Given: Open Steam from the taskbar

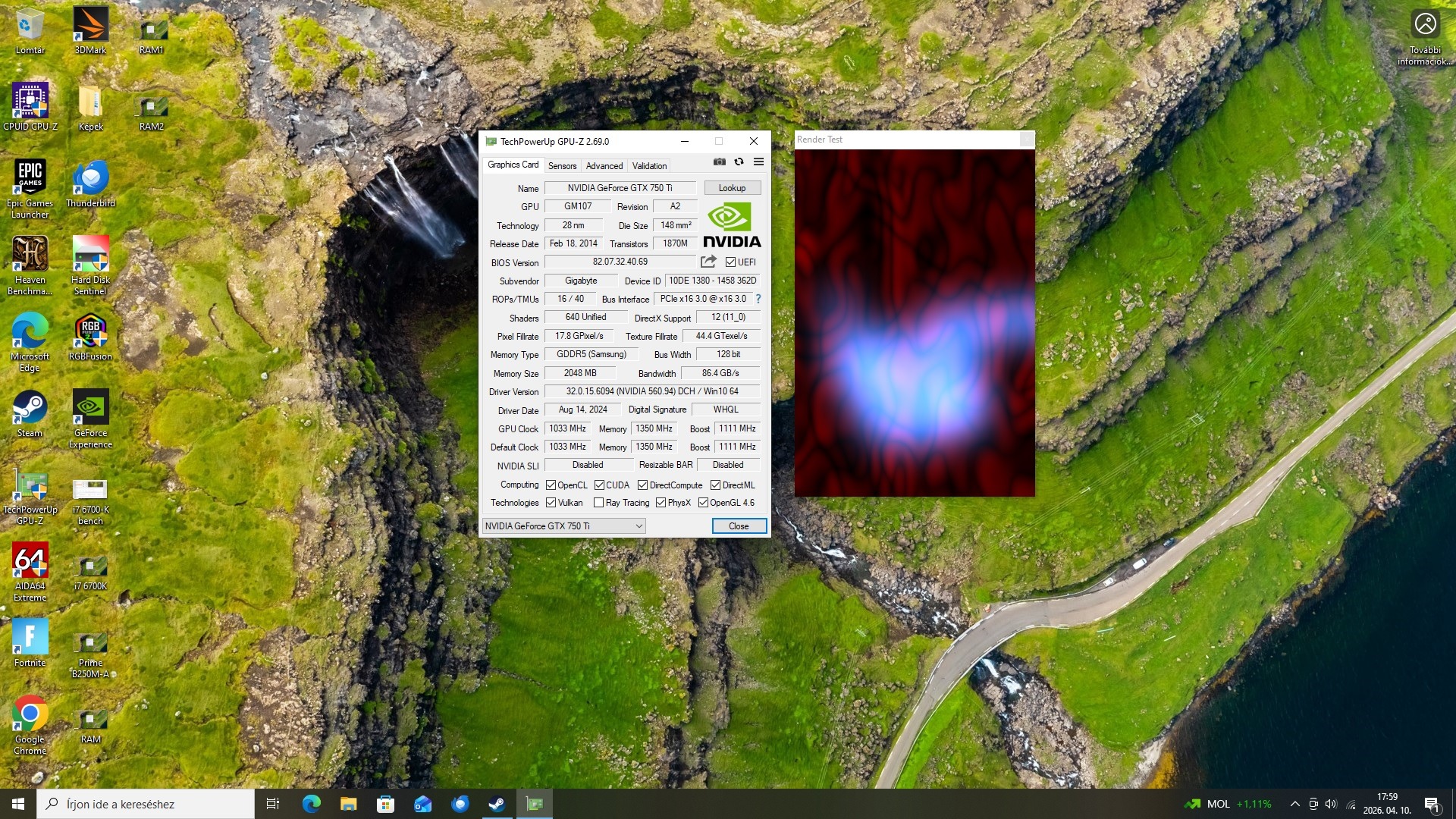Looking at the screenshot, I should (497, 804).
